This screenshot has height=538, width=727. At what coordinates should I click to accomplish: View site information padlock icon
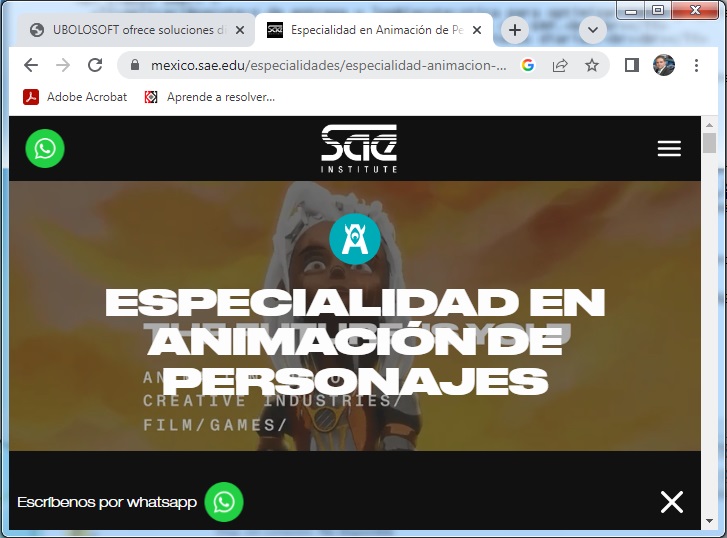click(x=135, y=65)
